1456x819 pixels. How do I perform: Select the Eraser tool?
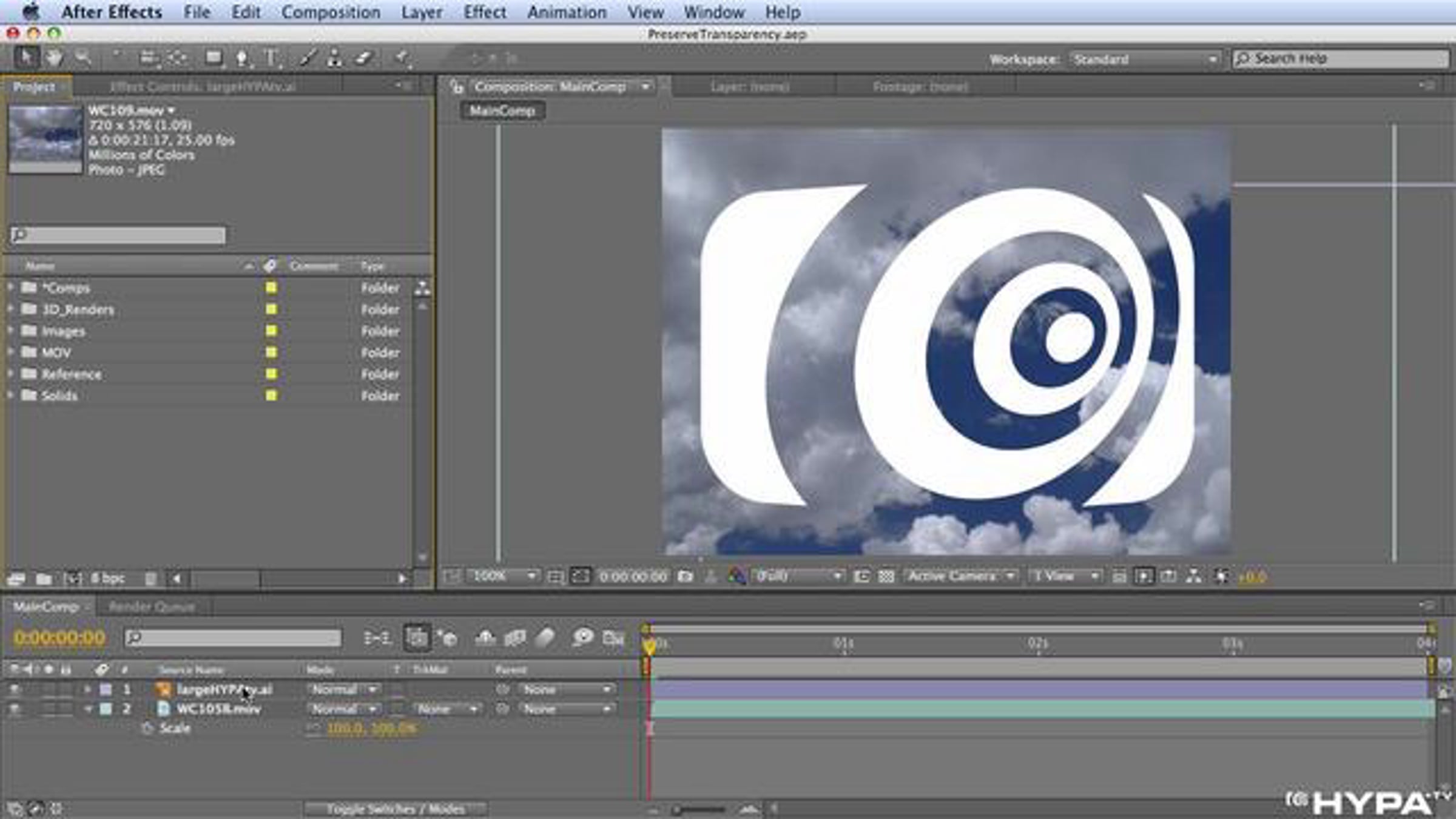click(363, 58)
